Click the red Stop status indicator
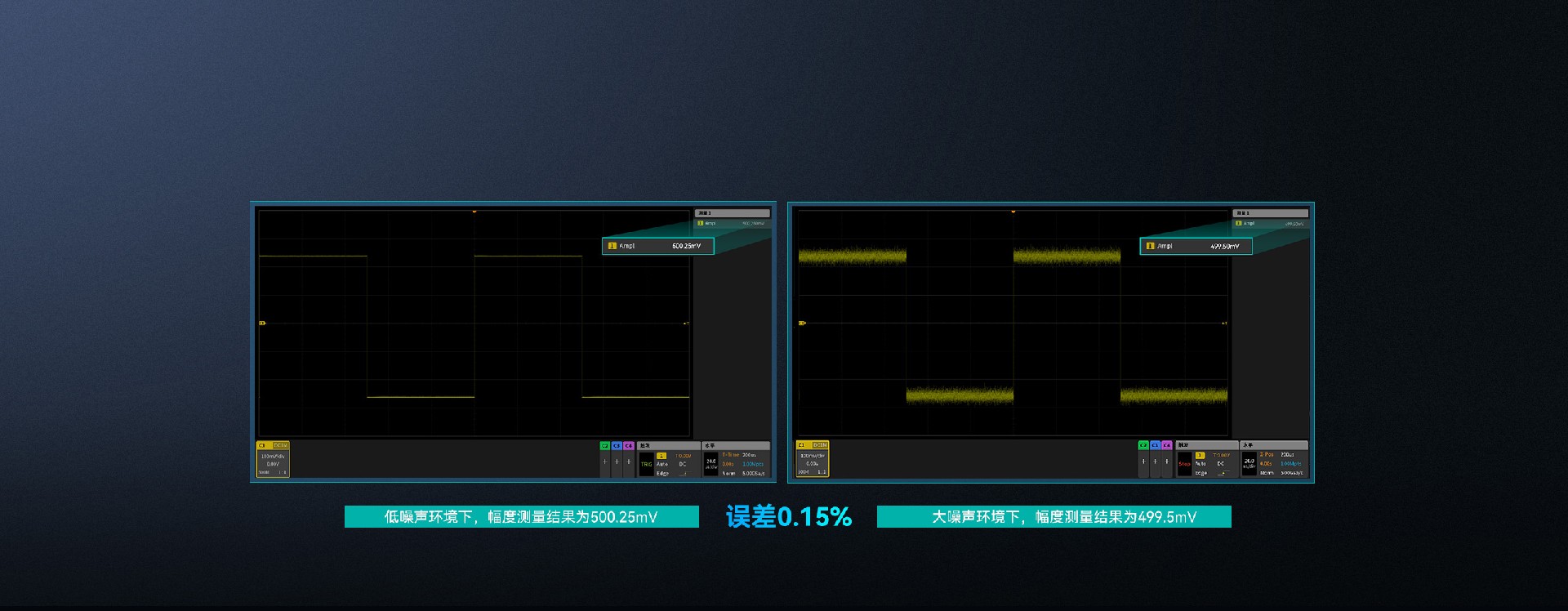 pos(1184,464)
